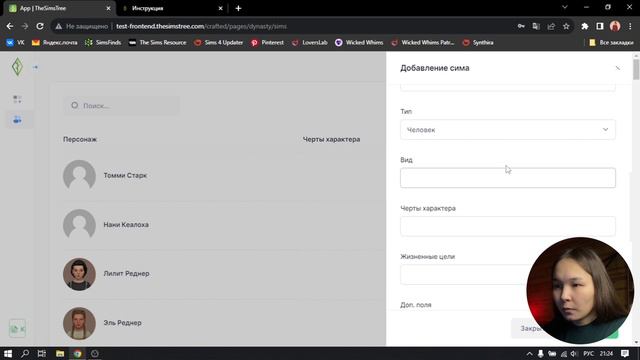
Task: Open notification center icon
Action: [625, 353]
